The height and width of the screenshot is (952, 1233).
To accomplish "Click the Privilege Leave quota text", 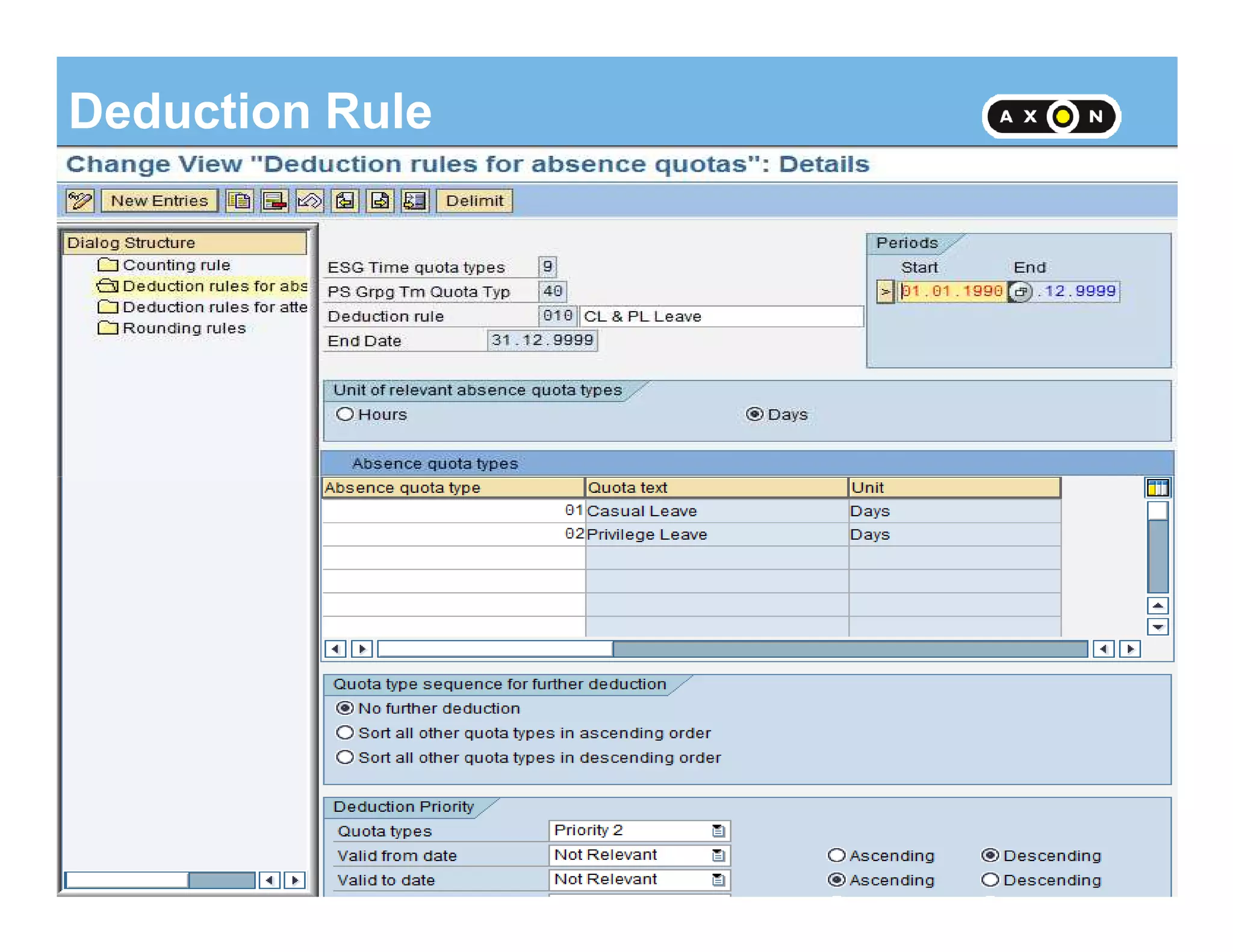I will pos(647,534).
